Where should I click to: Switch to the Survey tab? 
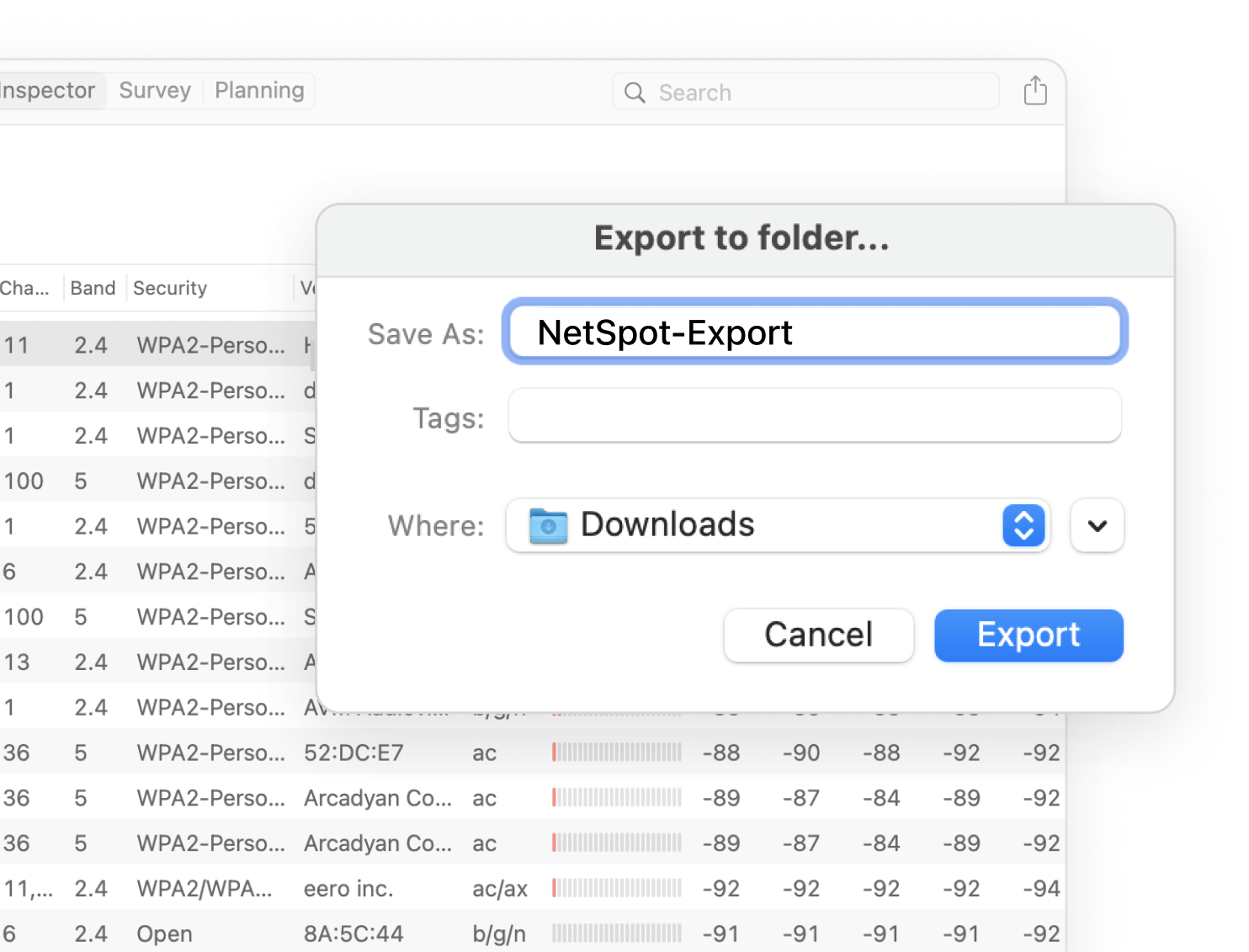(x=155, y=91)
